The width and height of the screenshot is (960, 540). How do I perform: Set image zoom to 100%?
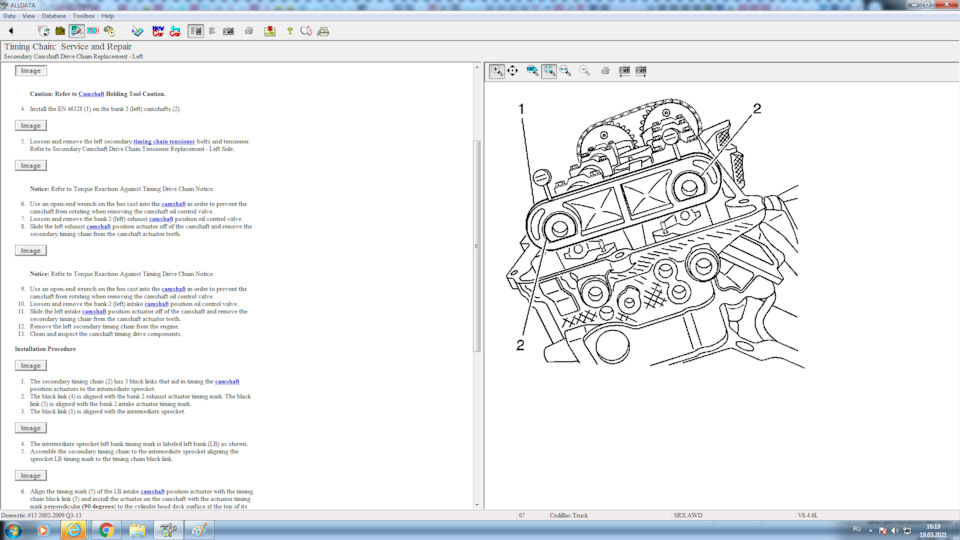(x=533, y=71)
